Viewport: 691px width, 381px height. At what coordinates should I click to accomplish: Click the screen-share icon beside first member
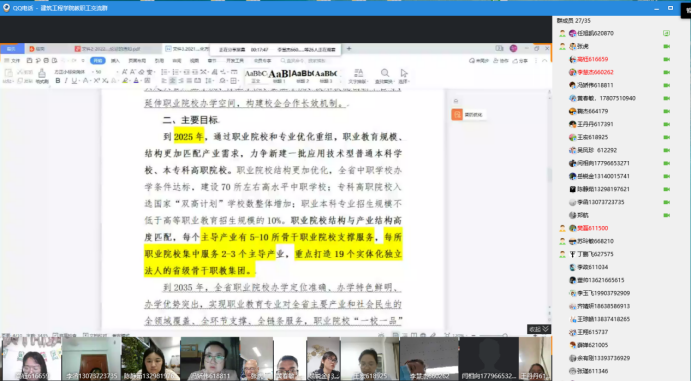coord(666,33)
